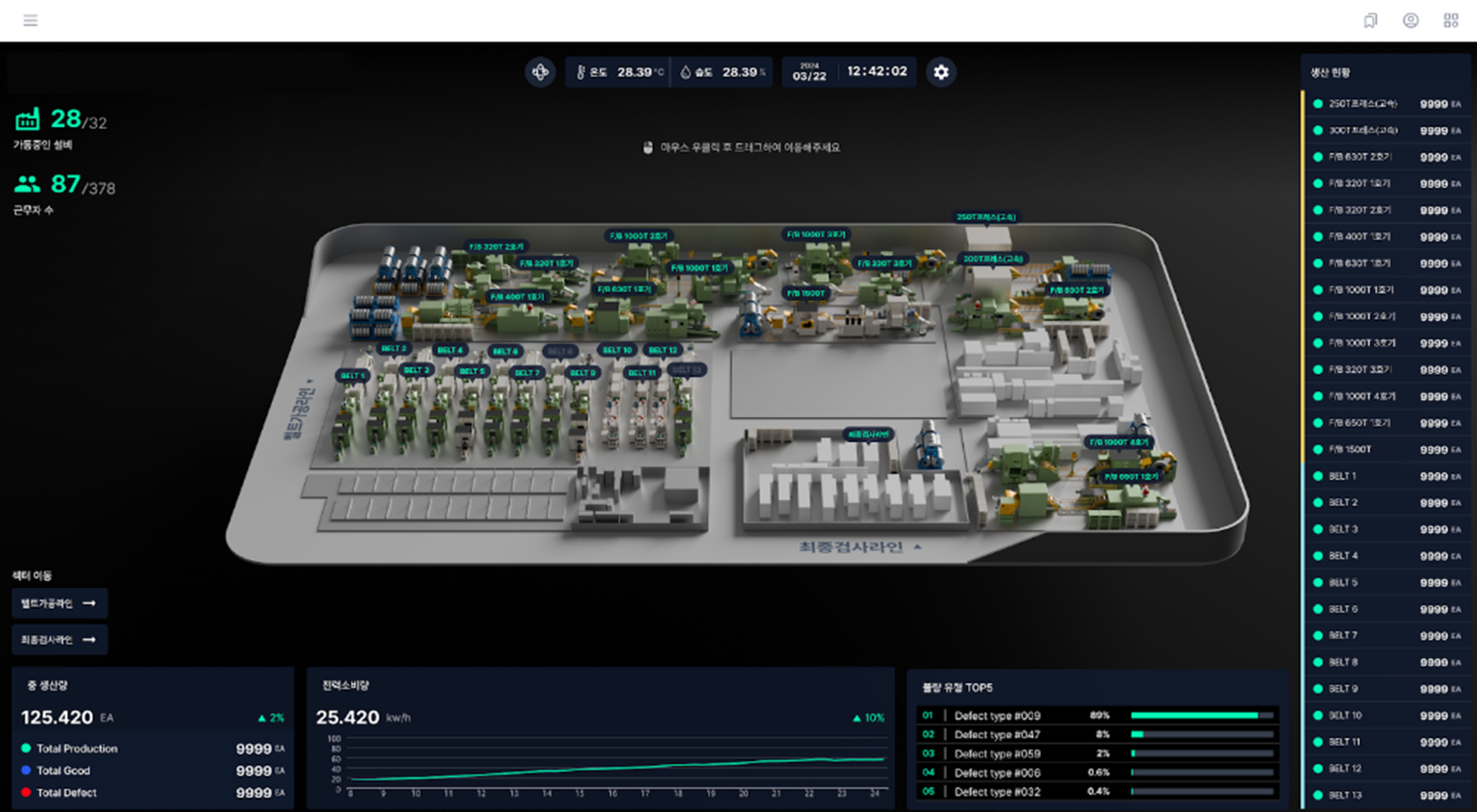Click arrow on first sector move button
This screenshot has height=812, width=1477.
pos(89,604)
